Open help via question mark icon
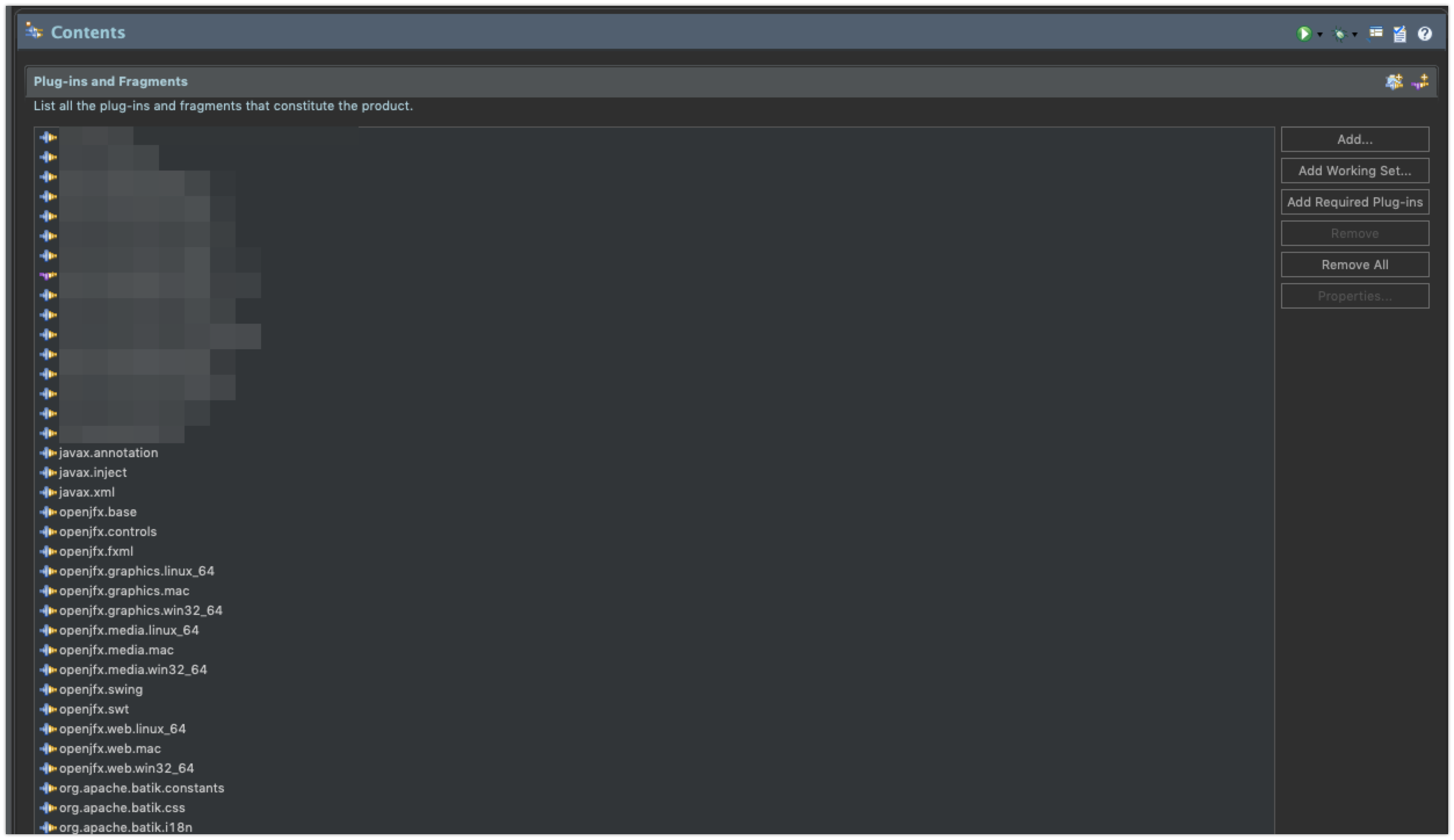The width and height of the screenshot is (1454, 840). pos(1424,34)
